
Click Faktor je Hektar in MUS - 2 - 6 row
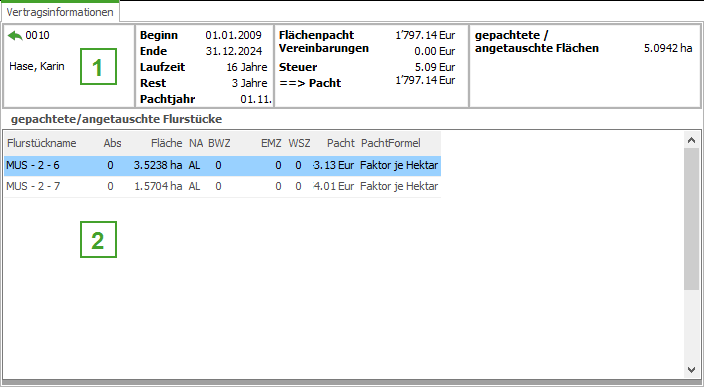click(399, 166)
